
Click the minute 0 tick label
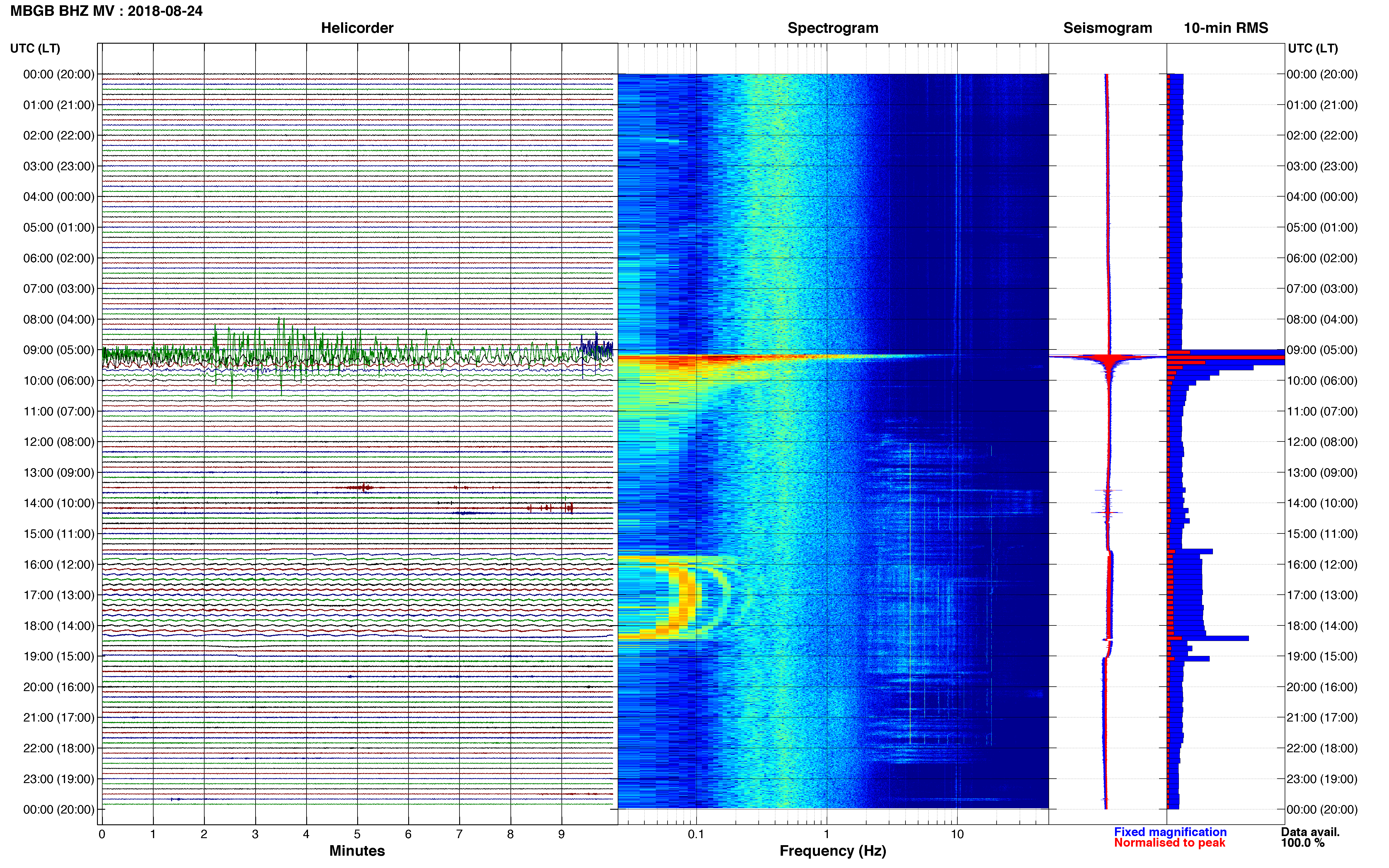(102, 834)
